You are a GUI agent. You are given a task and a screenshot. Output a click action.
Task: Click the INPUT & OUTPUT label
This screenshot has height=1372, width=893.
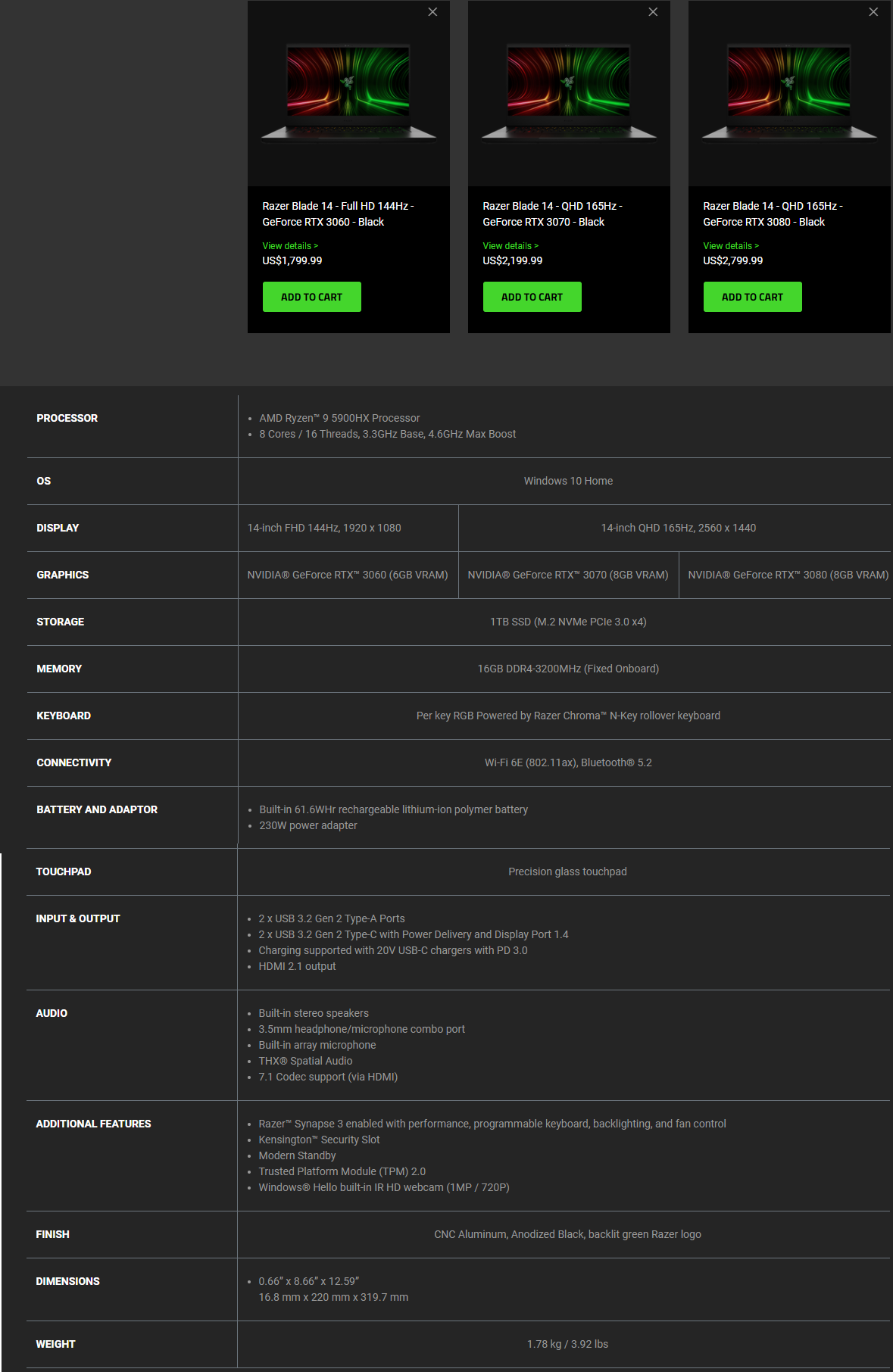click(78, 918)
